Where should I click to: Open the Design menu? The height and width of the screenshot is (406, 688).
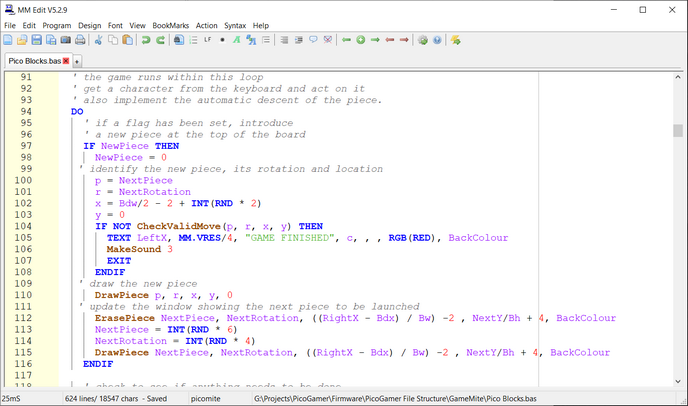(x=90, y=25)
